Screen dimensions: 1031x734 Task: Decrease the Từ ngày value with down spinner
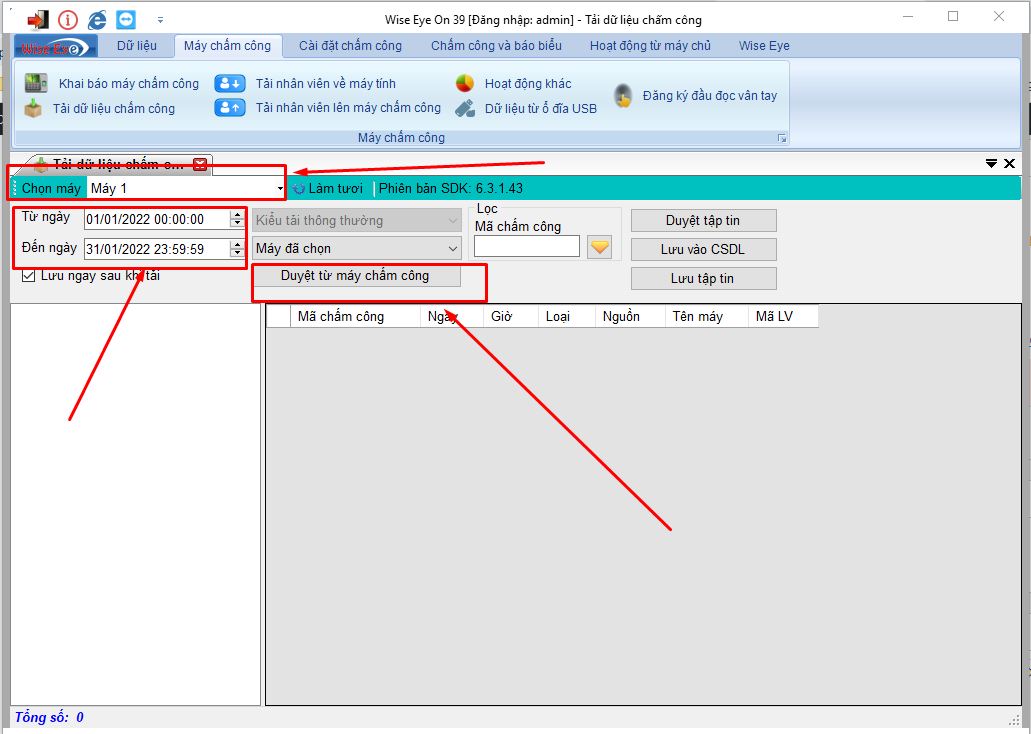[x=237, y=224]
